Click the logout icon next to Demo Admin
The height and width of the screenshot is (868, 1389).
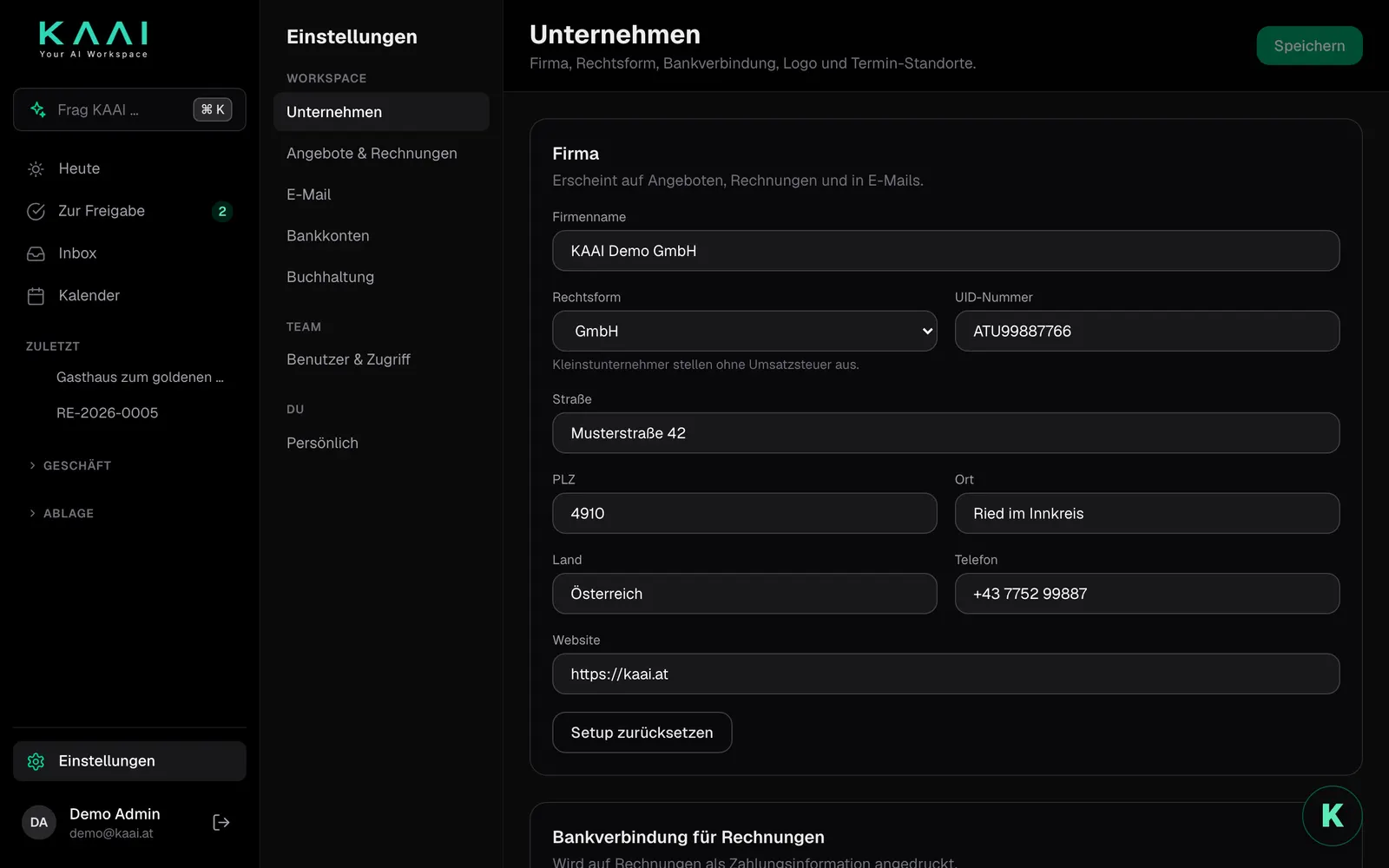[x=221, y=822]
